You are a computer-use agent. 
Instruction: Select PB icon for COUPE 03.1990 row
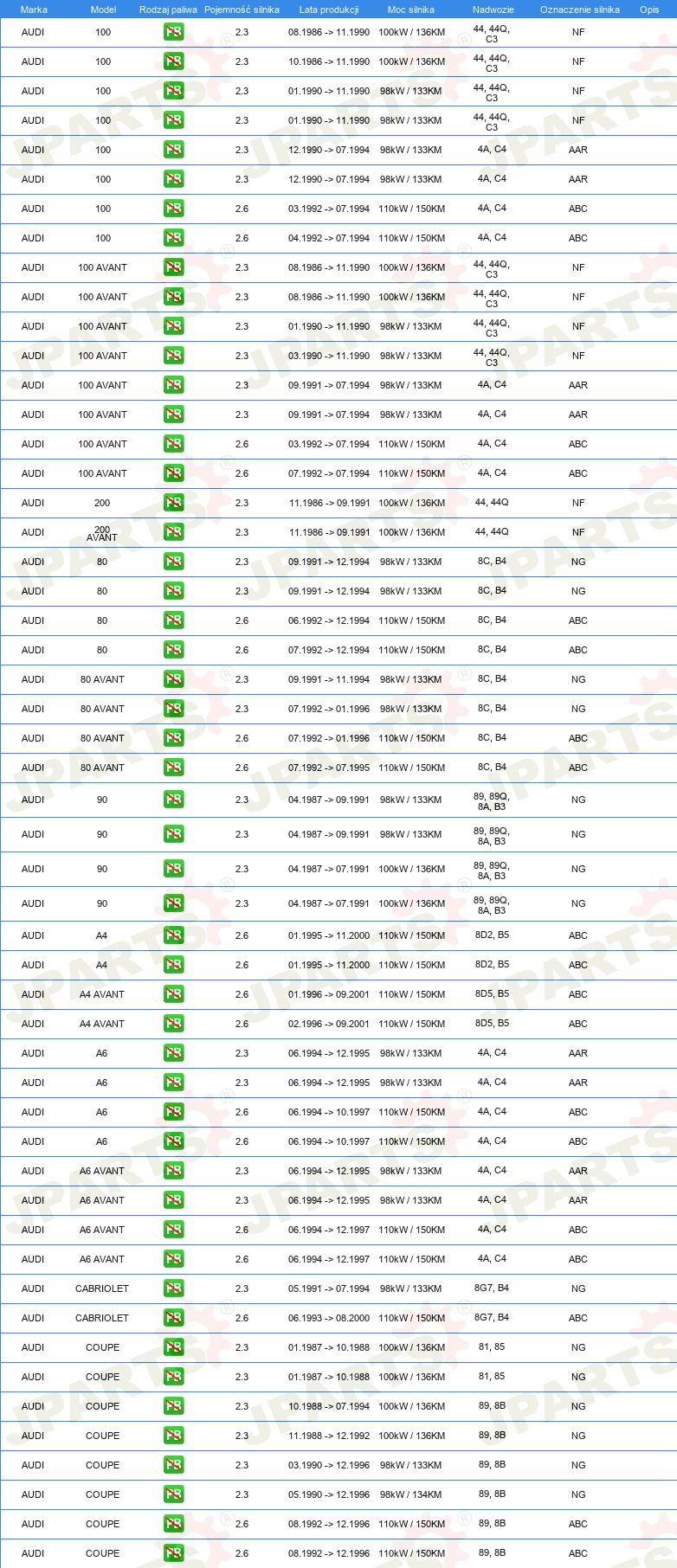(173, 1465)
